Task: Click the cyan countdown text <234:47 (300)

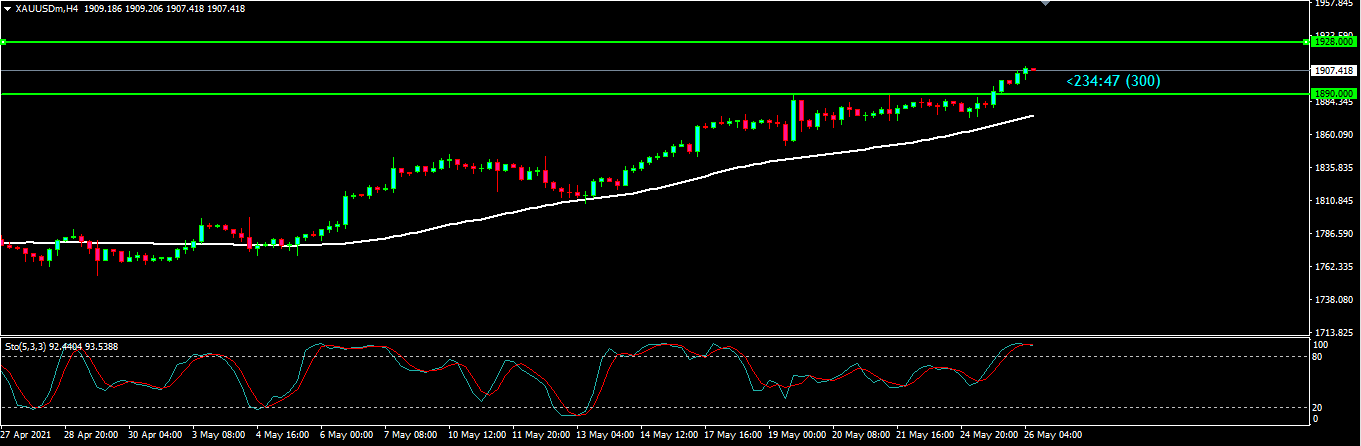Action: 1113,81
